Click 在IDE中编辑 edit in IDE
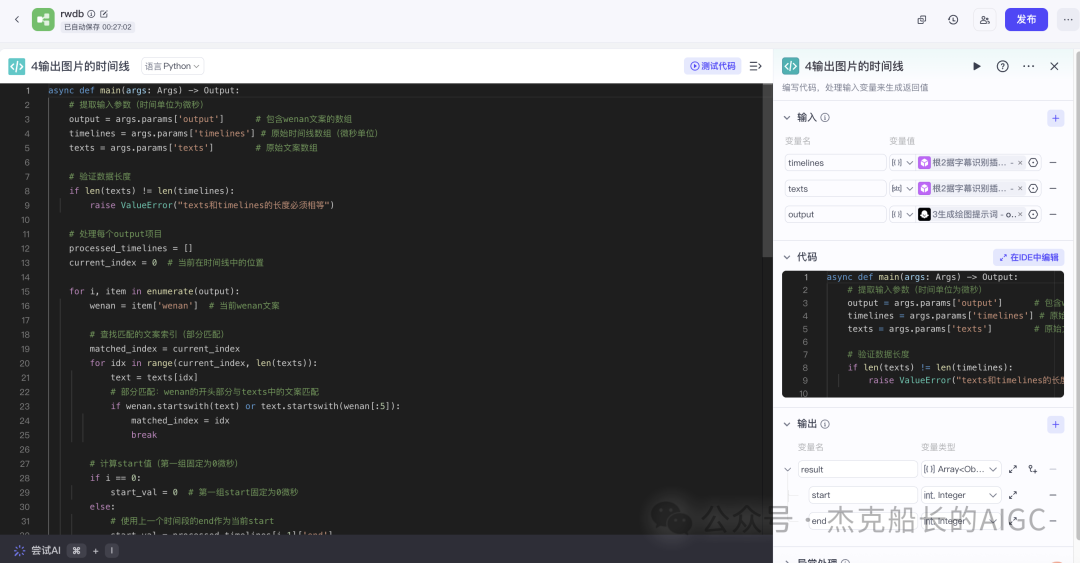The width and height of the screenshot is (1080, 563). click(1028, 257)
